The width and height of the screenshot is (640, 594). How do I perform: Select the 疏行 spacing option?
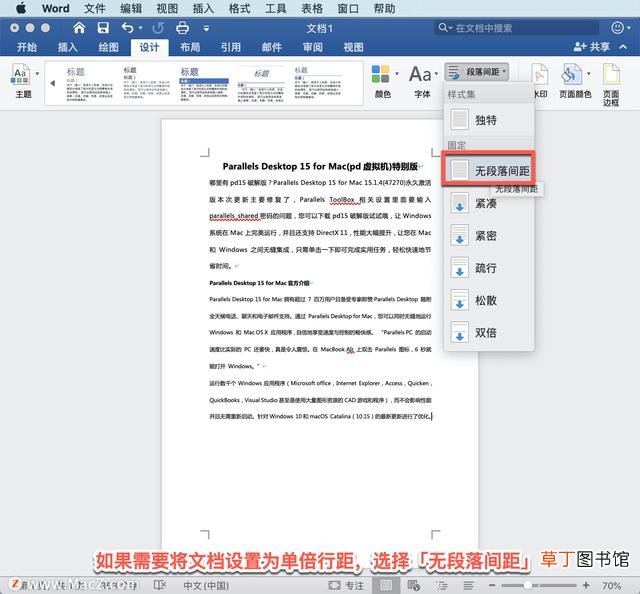tap(489, 268)
